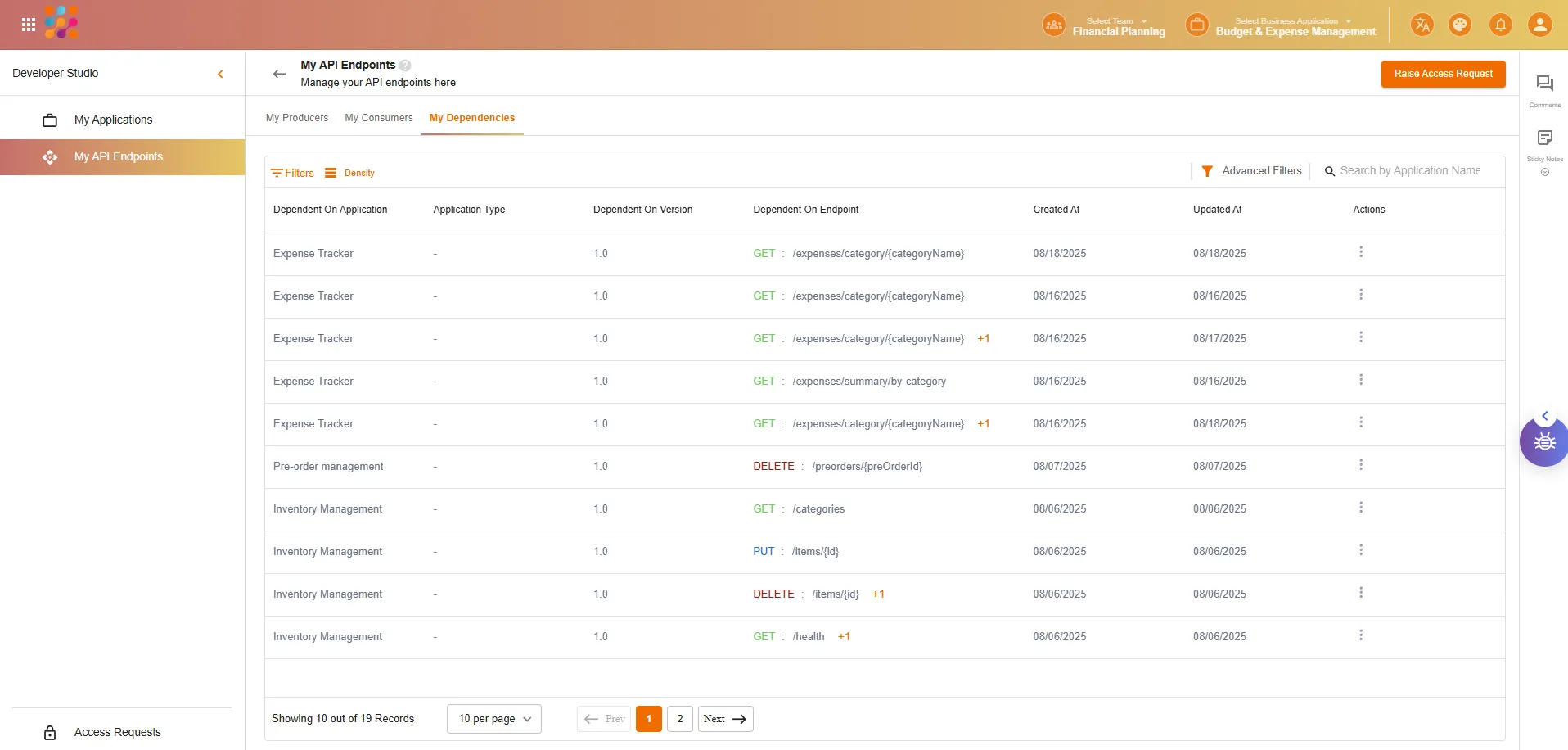Click the language translate icon

[x=1422, y=25]
